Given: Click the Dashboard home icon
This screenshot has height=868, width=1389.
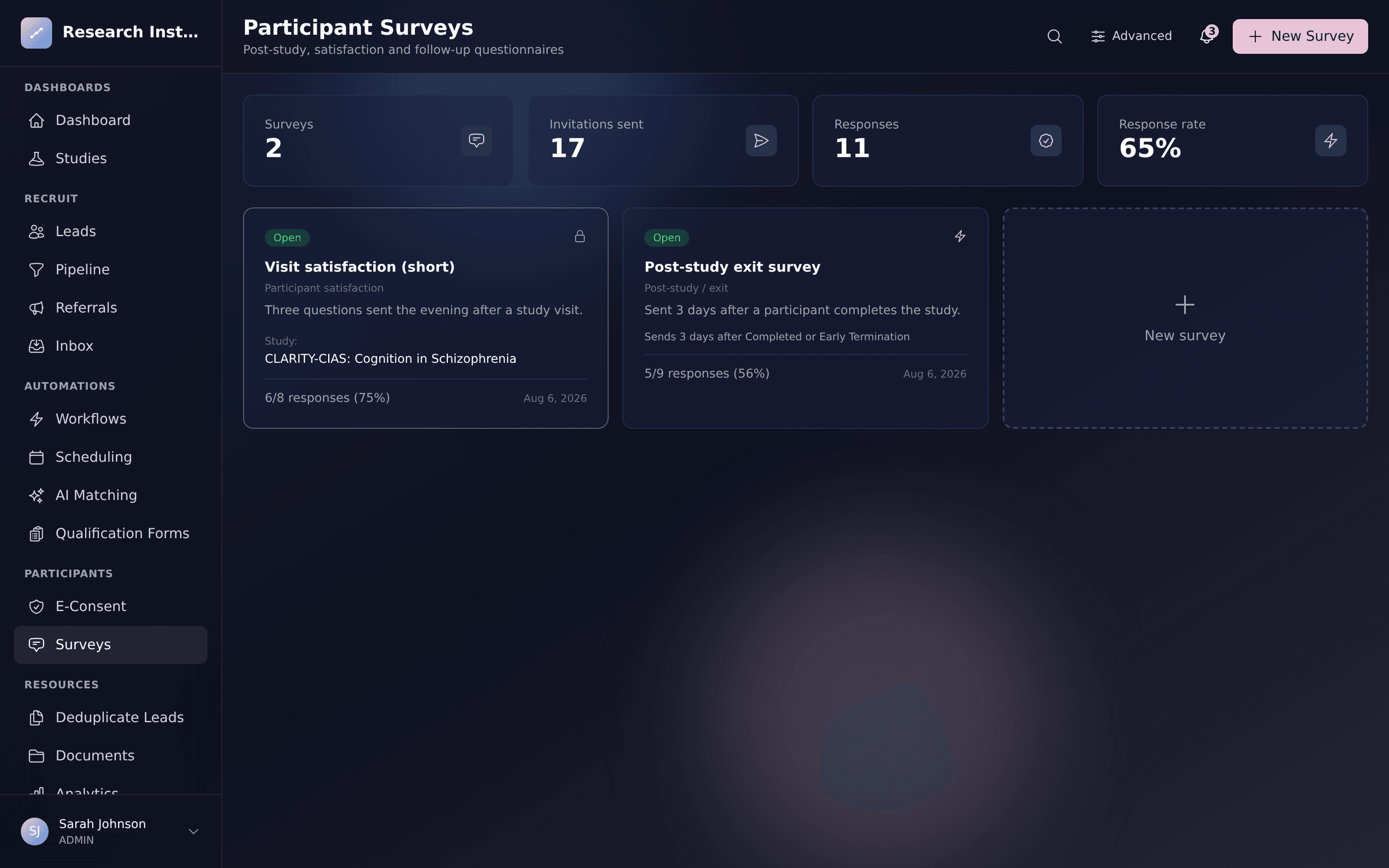Looking at the screenshot, I should pos(36,120).
